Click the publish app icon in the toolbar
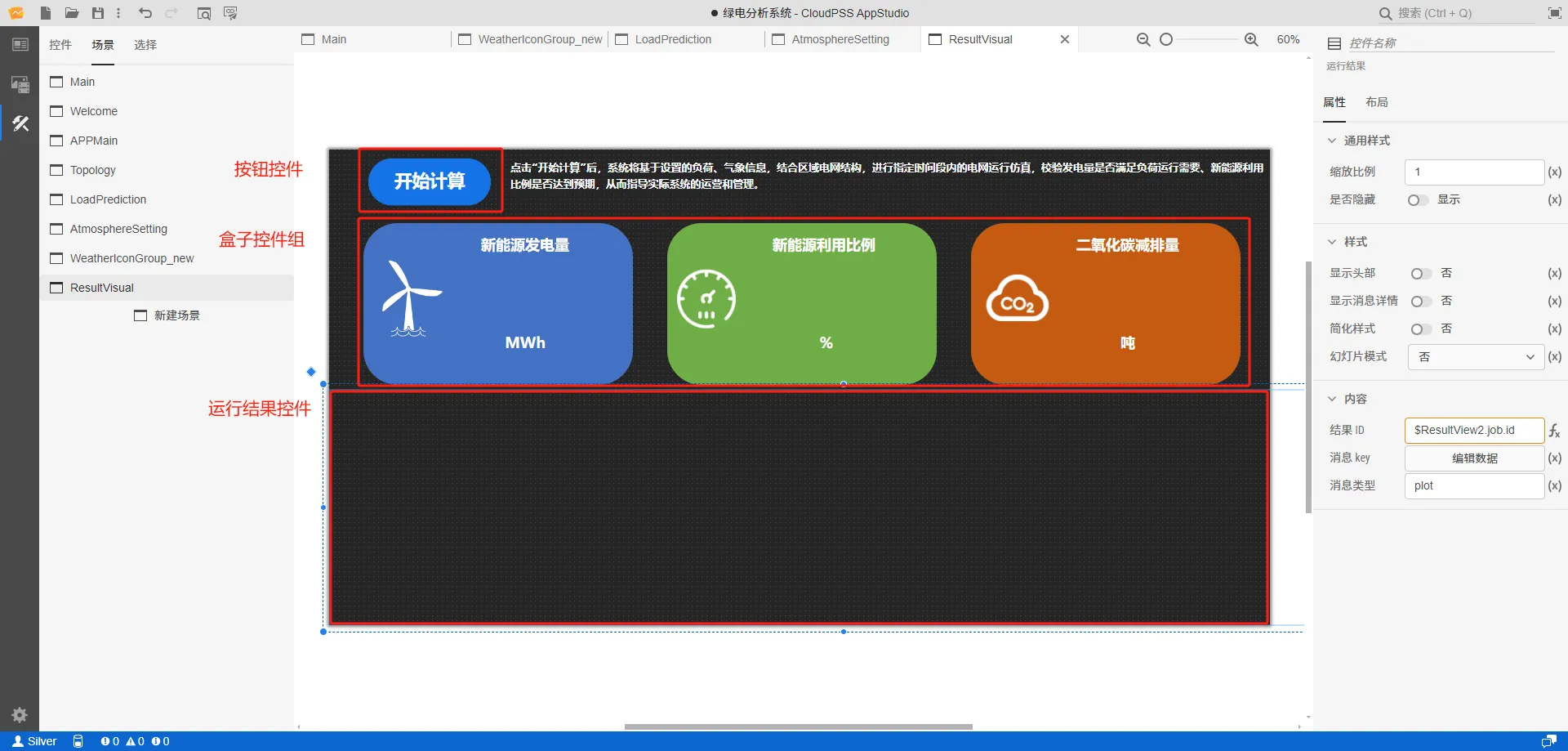Viewport: 1568px width, 751px height. [x=230, y=13]
